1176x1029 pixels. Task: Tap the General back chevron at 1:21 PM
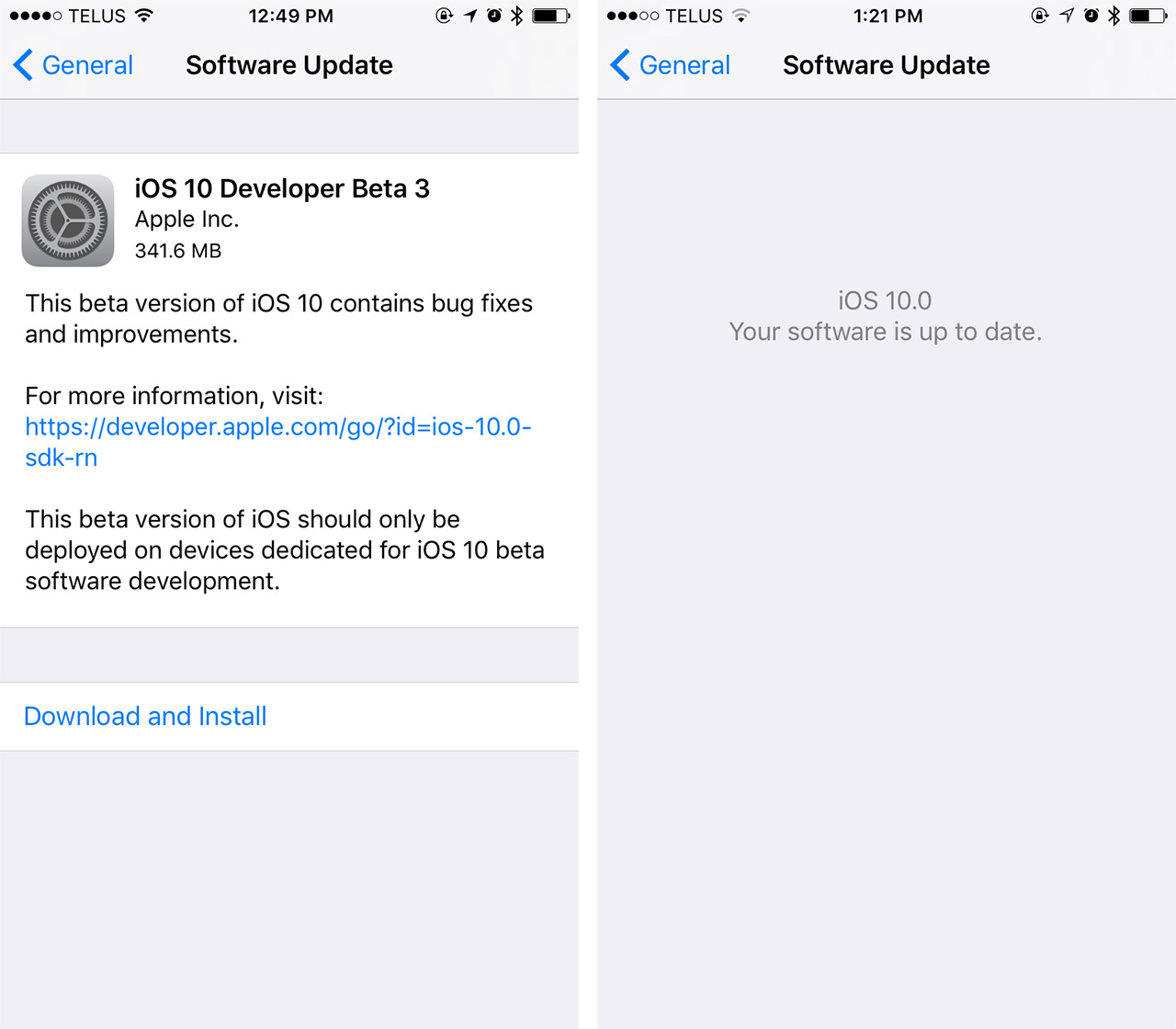[621, 65]
